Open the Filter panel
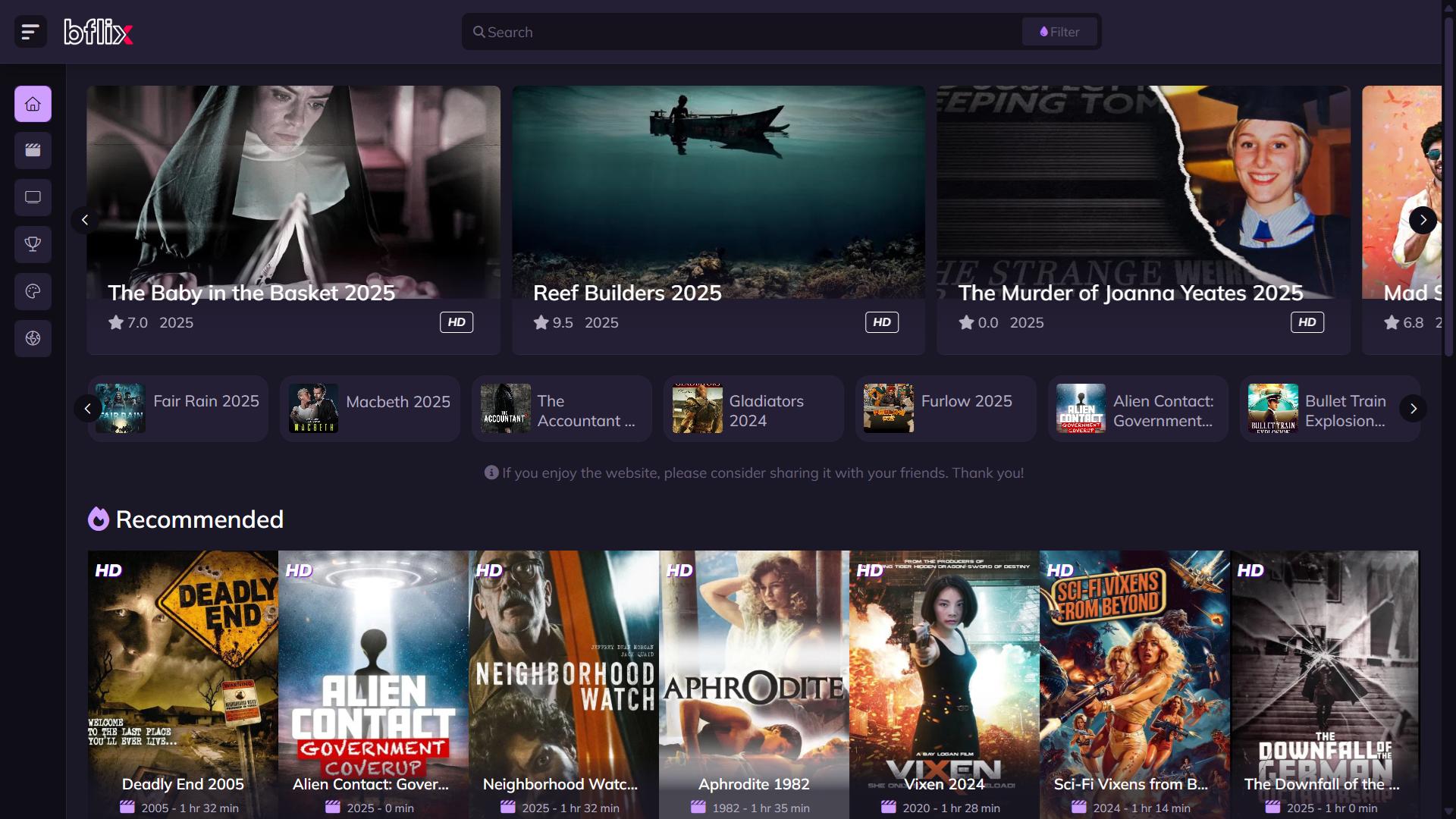This screenshot has height=819, width=1456. tap(1059, 32)
